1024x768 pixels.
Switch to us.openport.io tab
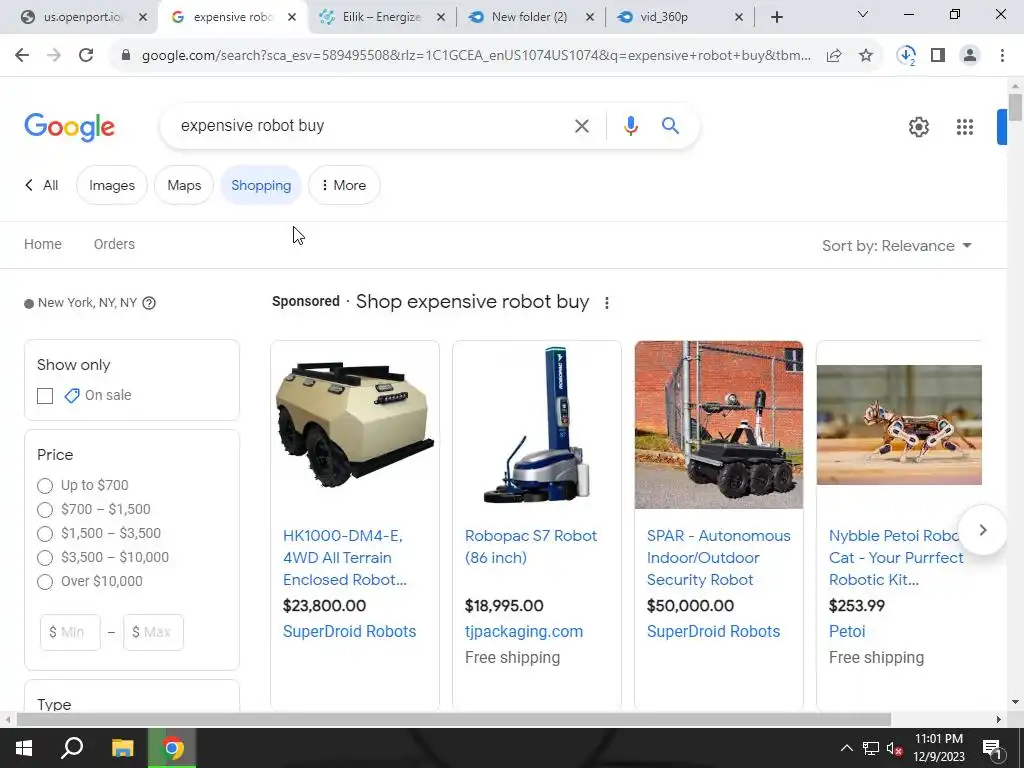pos(81,17)
